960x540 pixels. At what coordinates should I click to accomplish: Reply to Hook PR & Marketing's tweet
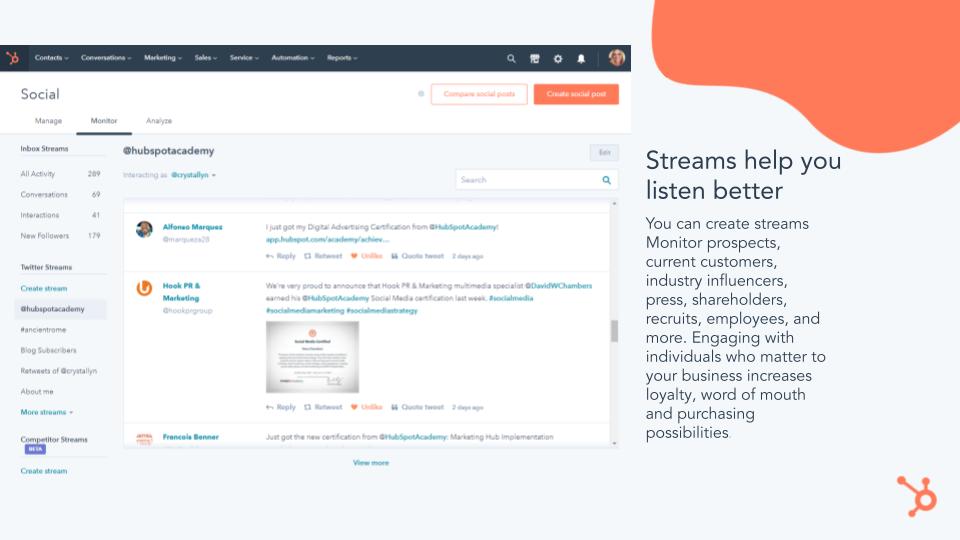click(281, 407)
